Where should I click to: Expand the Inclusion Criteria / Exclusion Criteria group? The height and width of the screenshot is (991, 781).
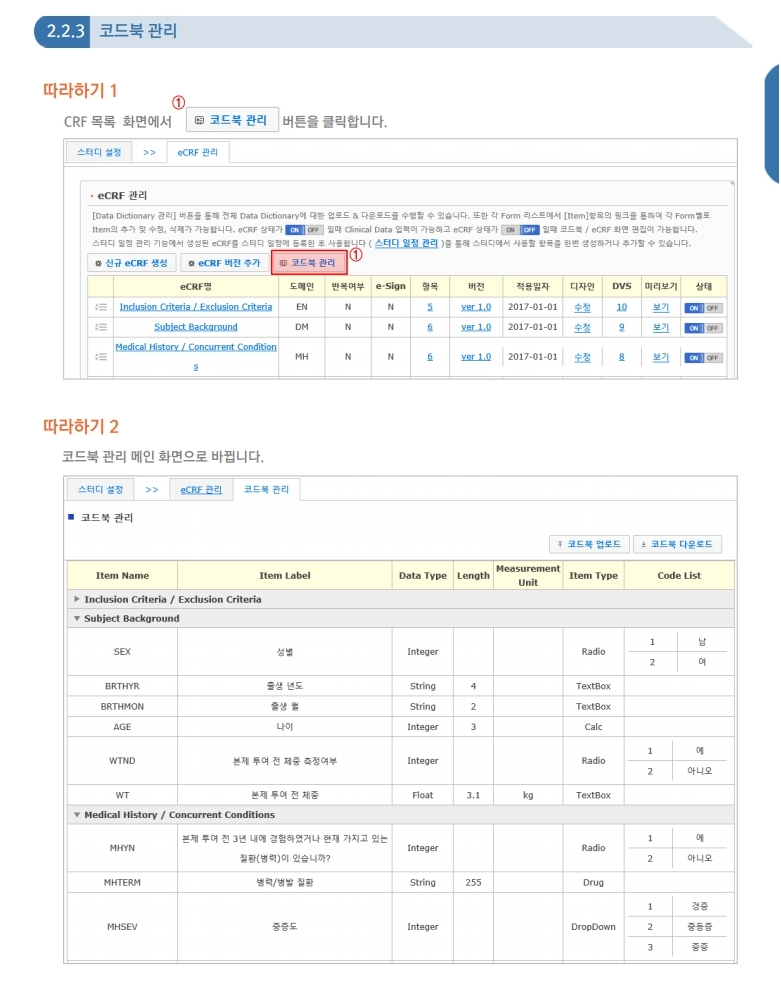pos(77,600)
